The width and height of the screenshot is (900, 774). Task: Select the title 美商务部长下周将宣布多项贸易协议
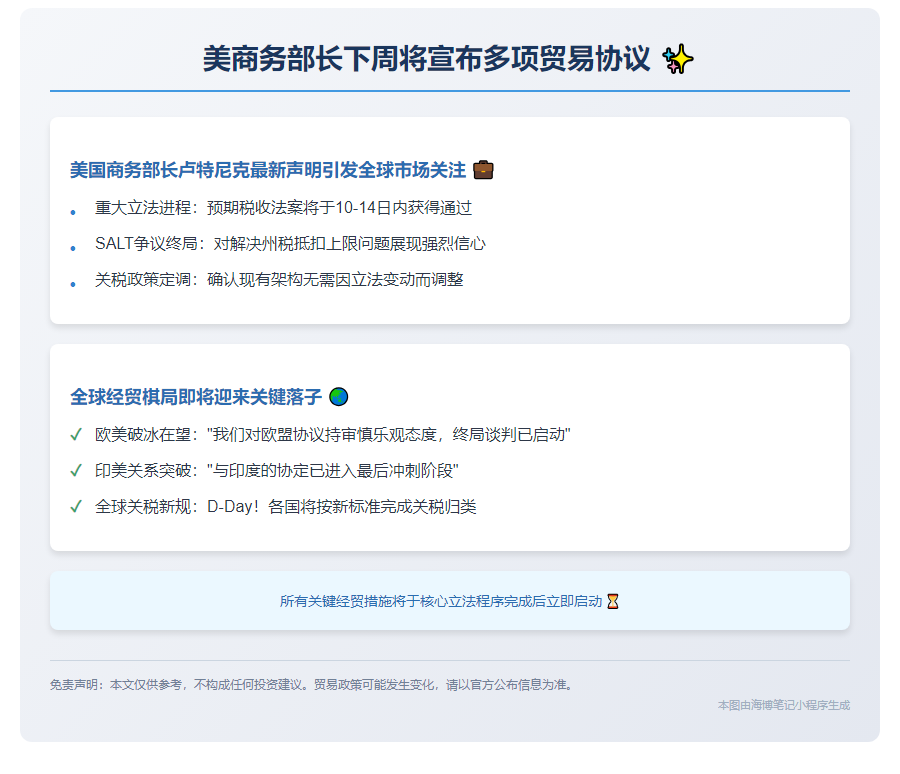click(x=426, y=59)
